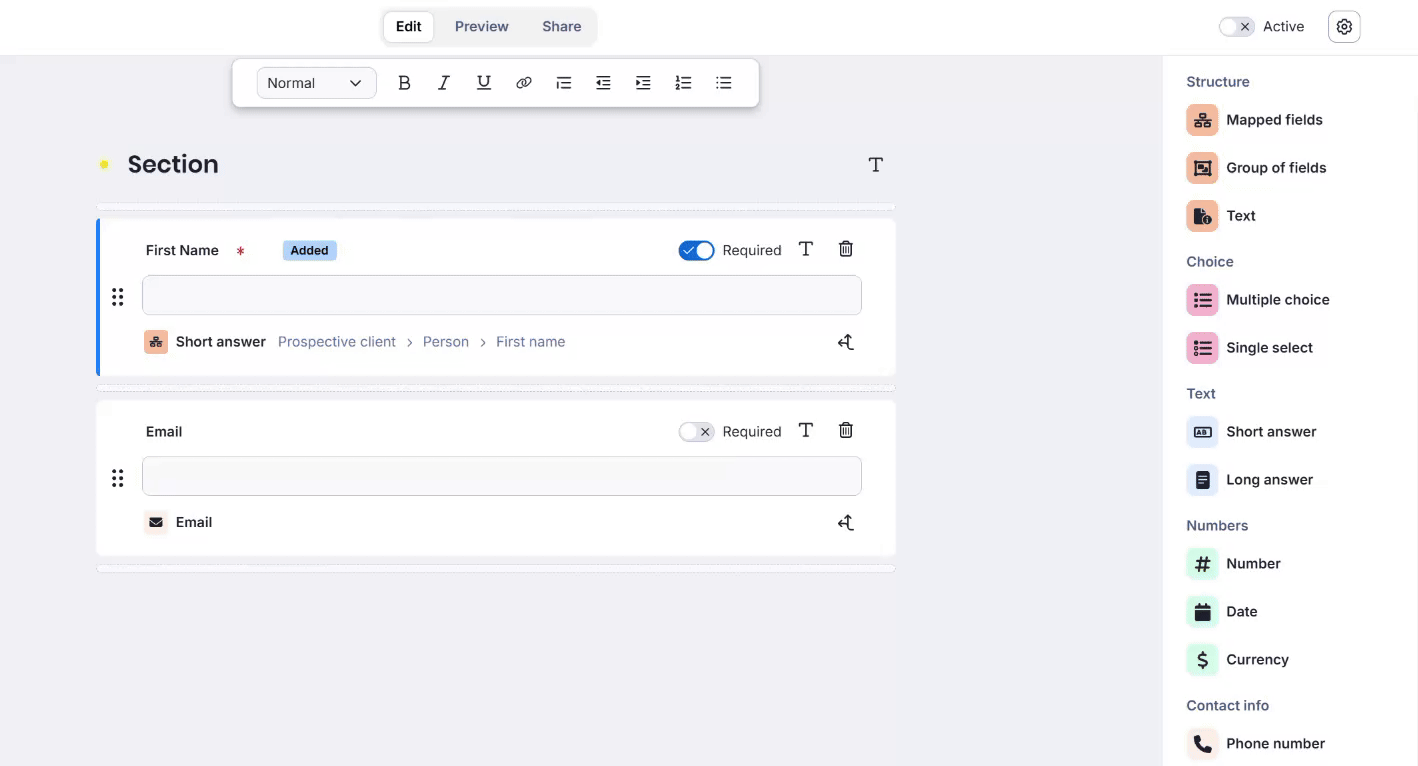Click the First Name field label

182,250
